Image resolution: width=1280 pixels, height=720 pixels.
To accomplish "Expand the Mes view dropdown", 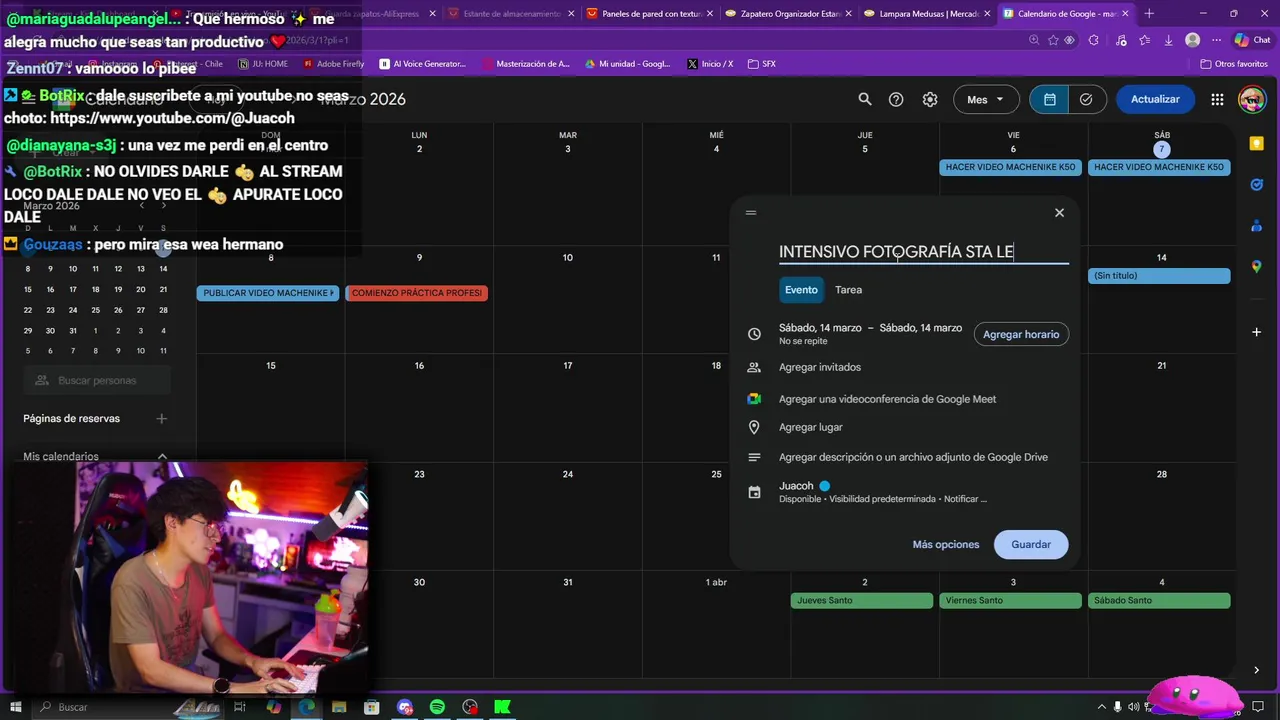I will tap(986, 99).
